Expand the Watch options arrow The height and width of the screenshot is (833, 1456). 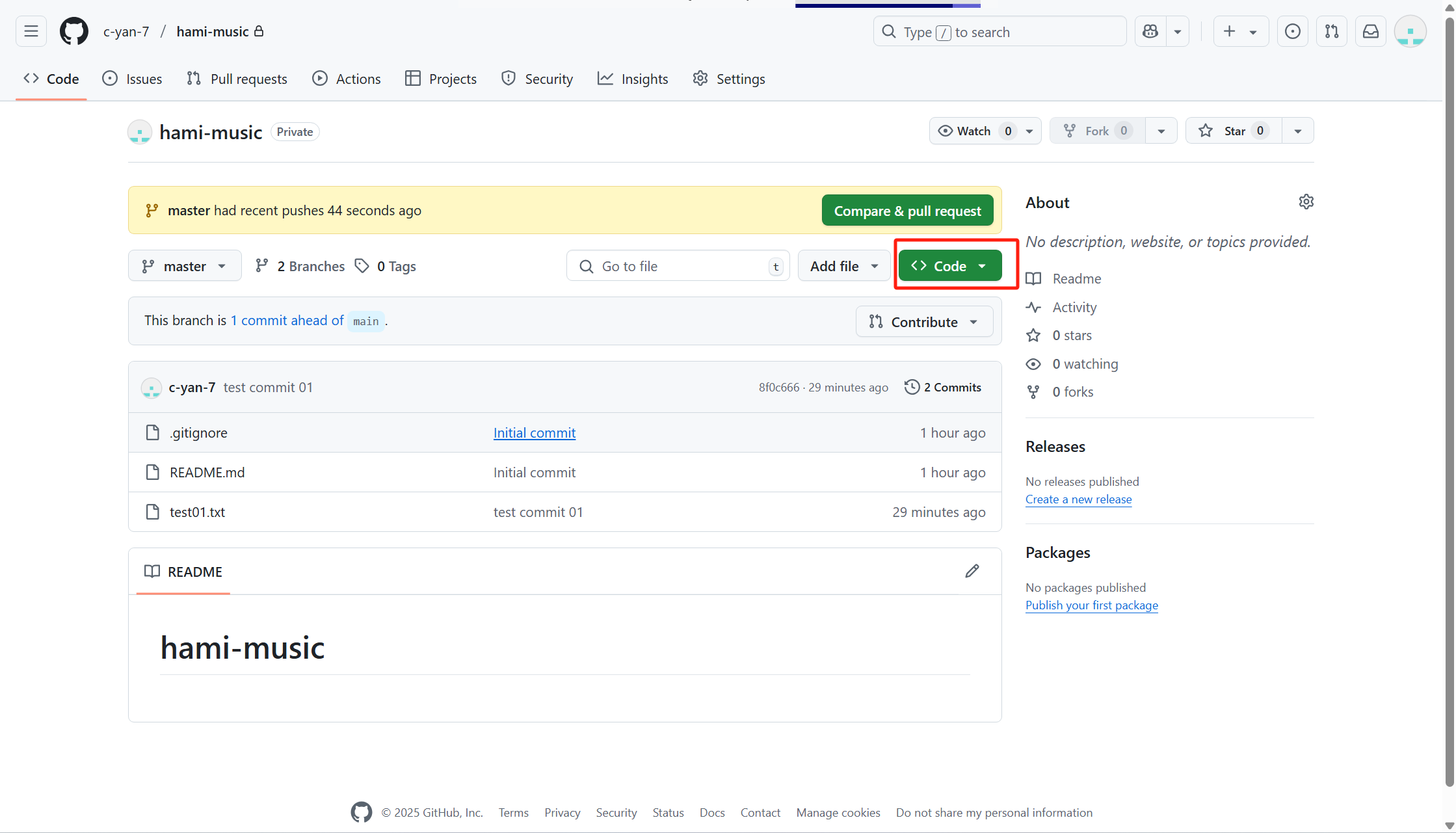tap(1028, 131)
